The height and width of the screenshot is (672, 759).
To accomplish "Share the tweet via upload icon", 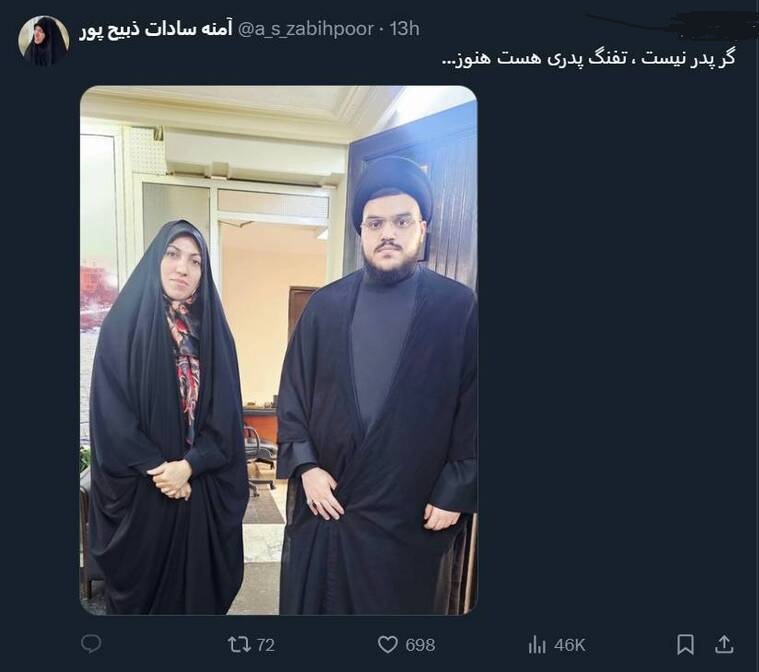I will pos(724,644).
